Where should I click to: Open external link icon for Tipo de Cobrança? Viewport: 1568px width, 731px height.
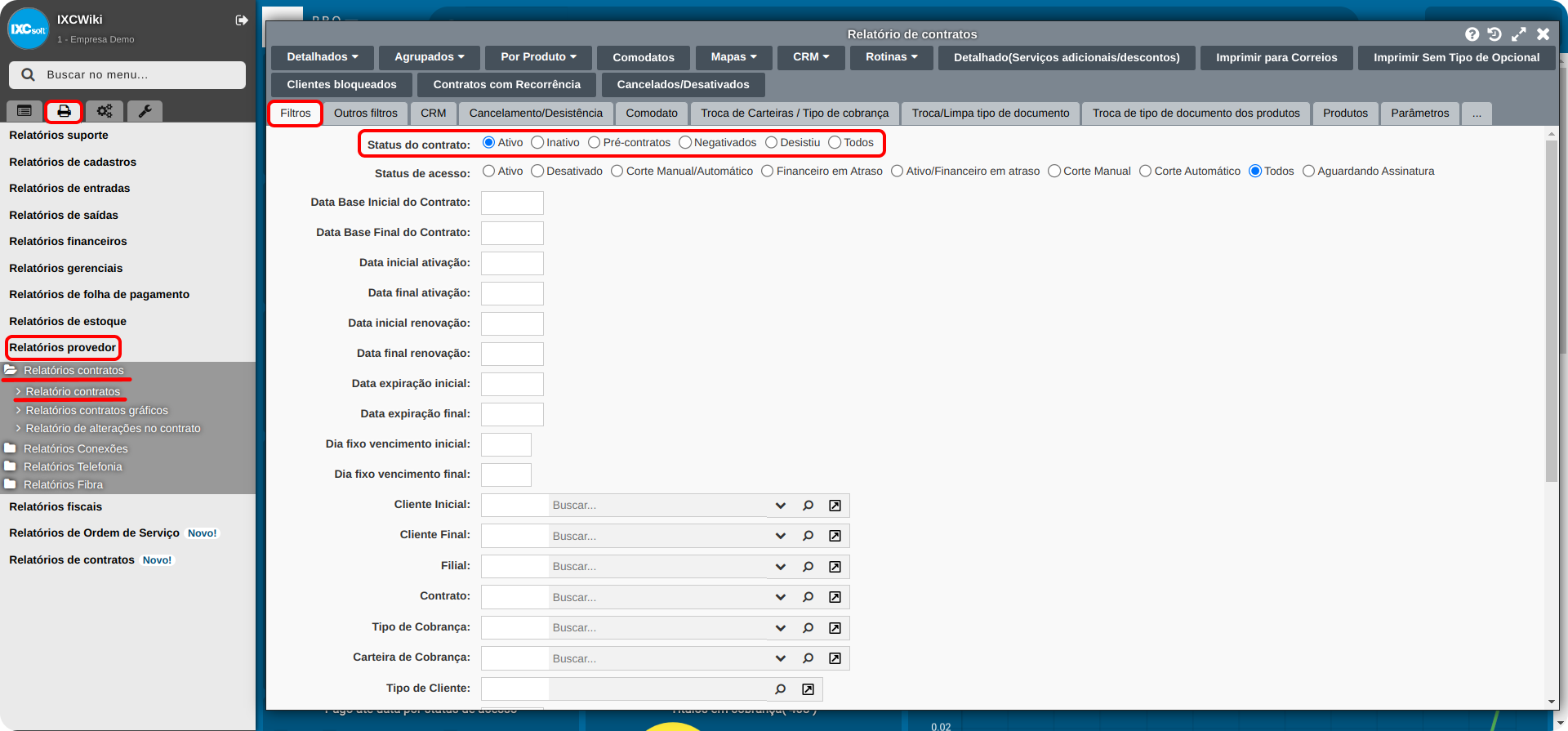click(835, 628)
